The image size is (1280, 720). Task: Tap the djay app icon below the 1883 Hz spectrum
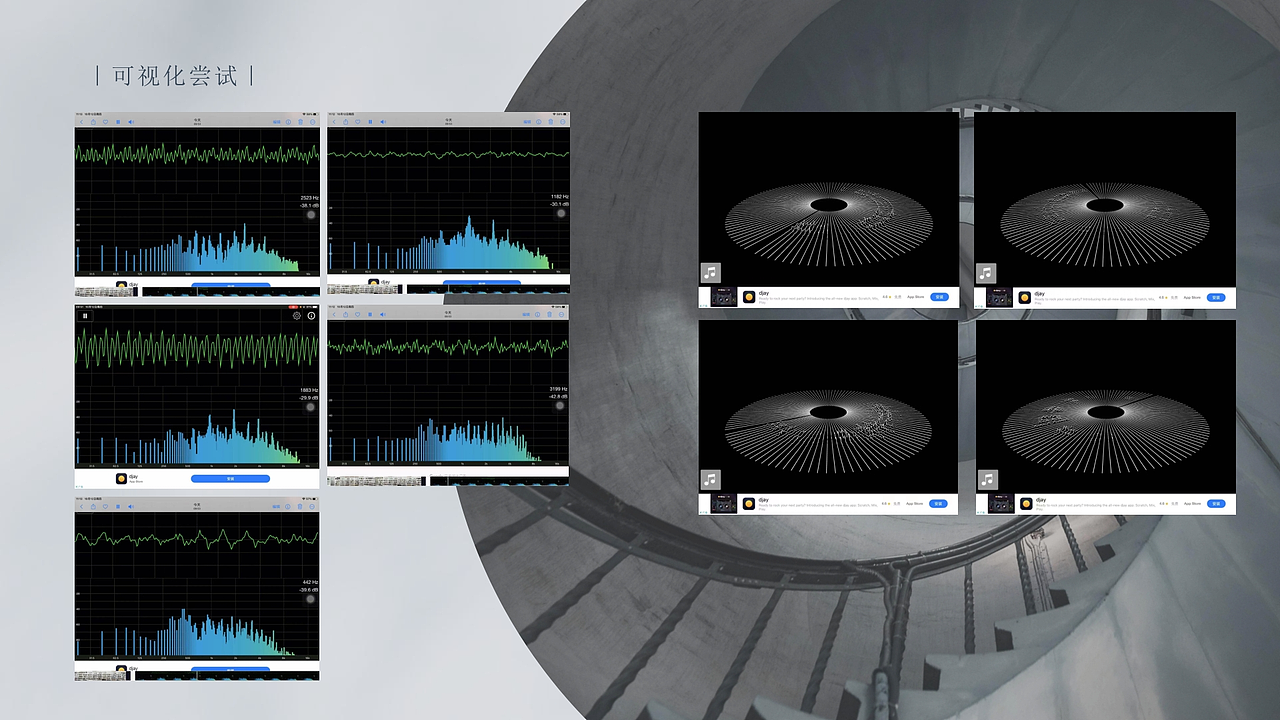pos(121,479)
